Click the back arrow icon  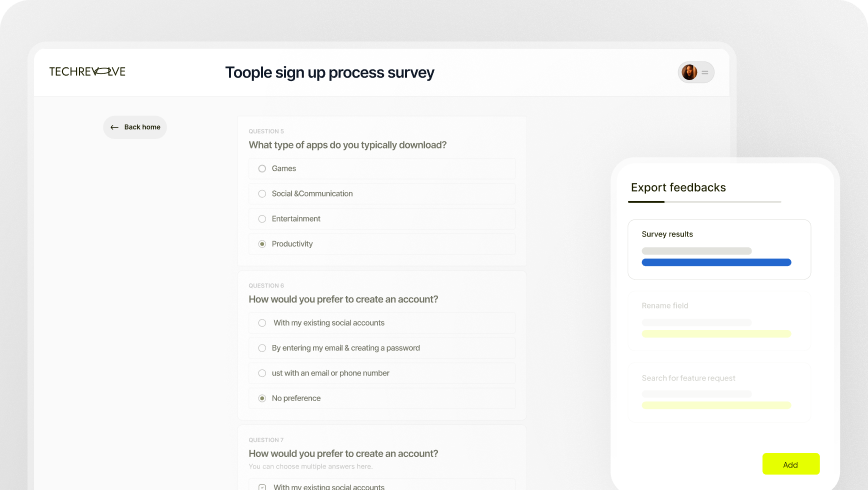point(114,127)
